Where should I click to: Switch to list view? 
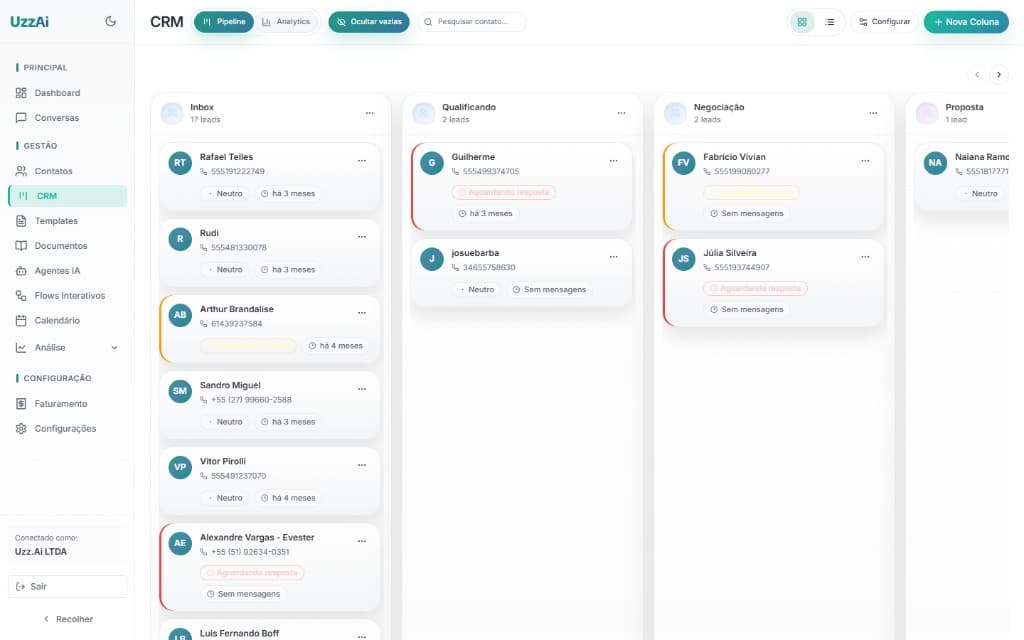coord(829,22)
